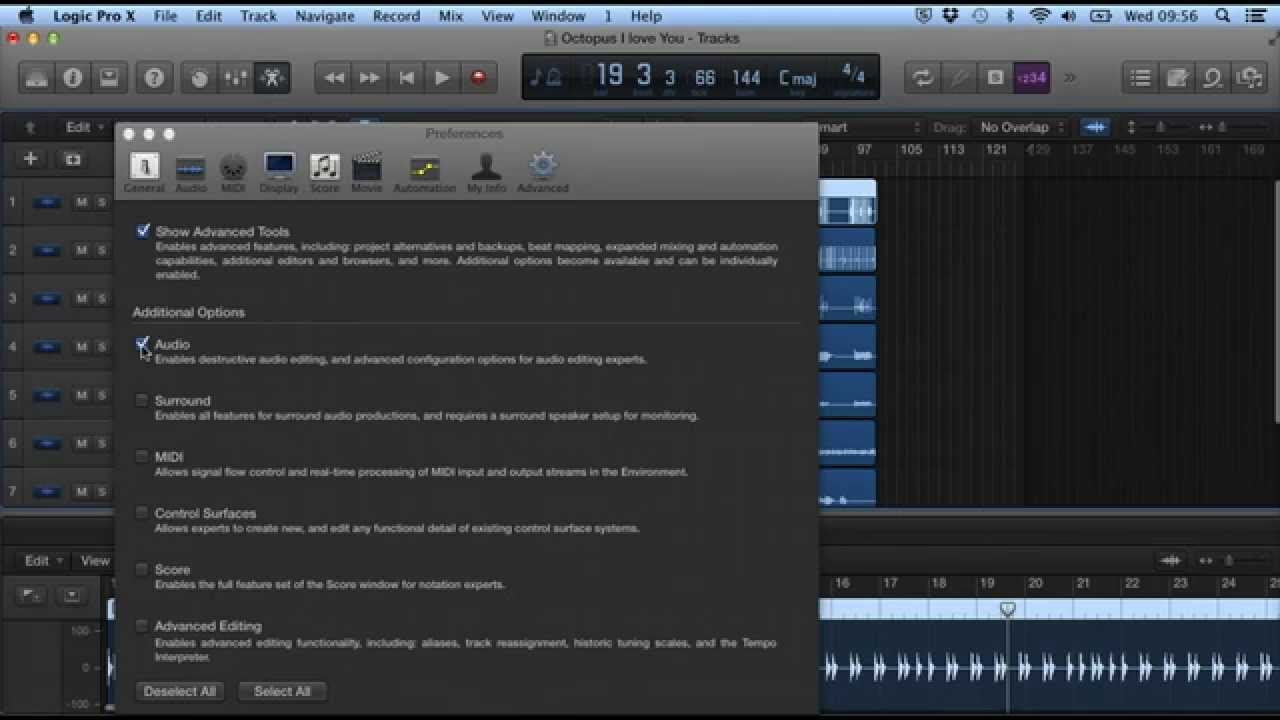The width and height of the screenshot is (1280, 720).
Task: Click the Fast Forward transport button
Action: click(370, 78)
